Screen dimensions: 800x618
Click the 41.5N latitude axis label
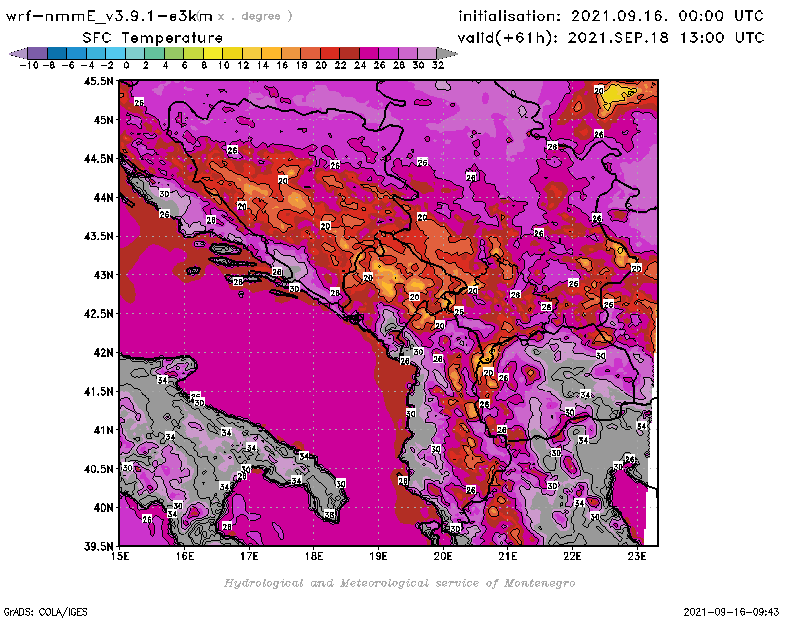point(98,391)
